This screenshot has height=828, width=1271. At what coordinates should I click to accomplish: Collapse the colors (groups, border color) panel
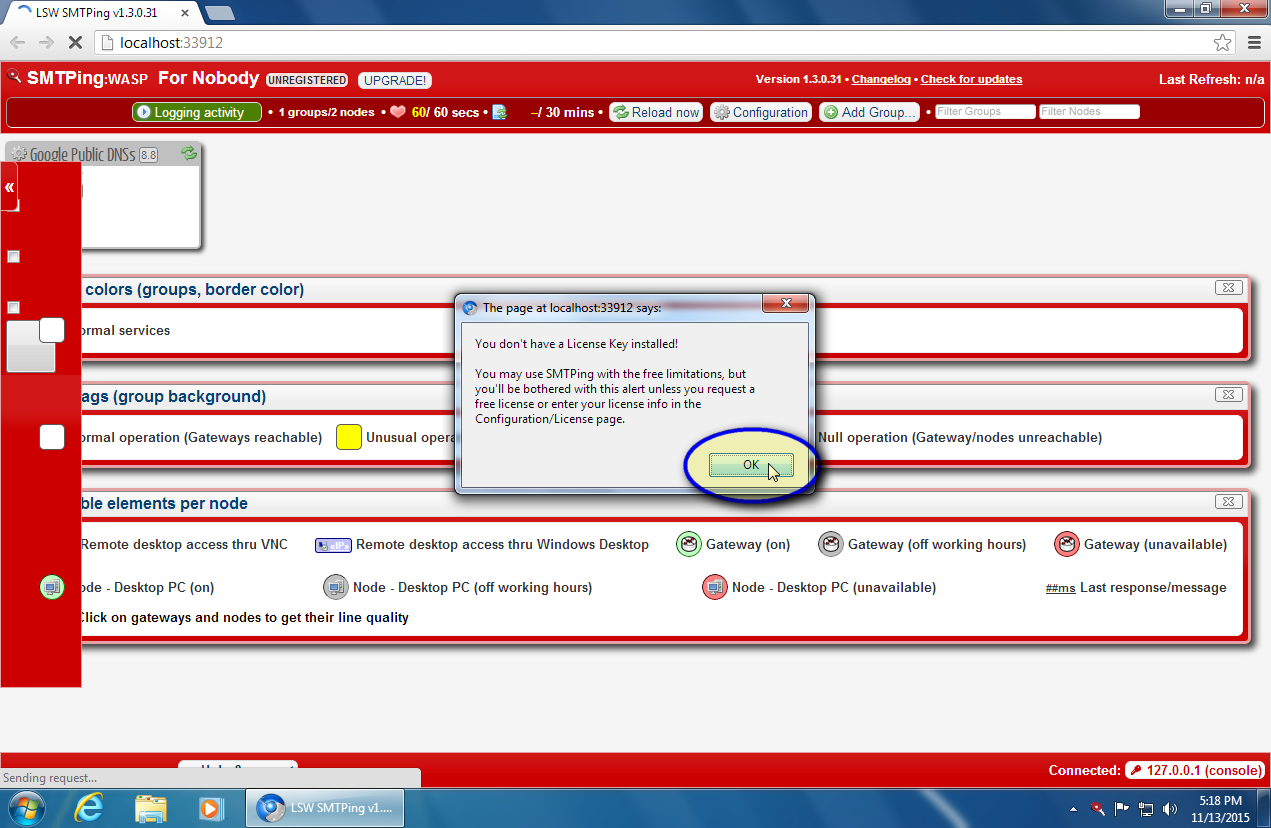1229,288
